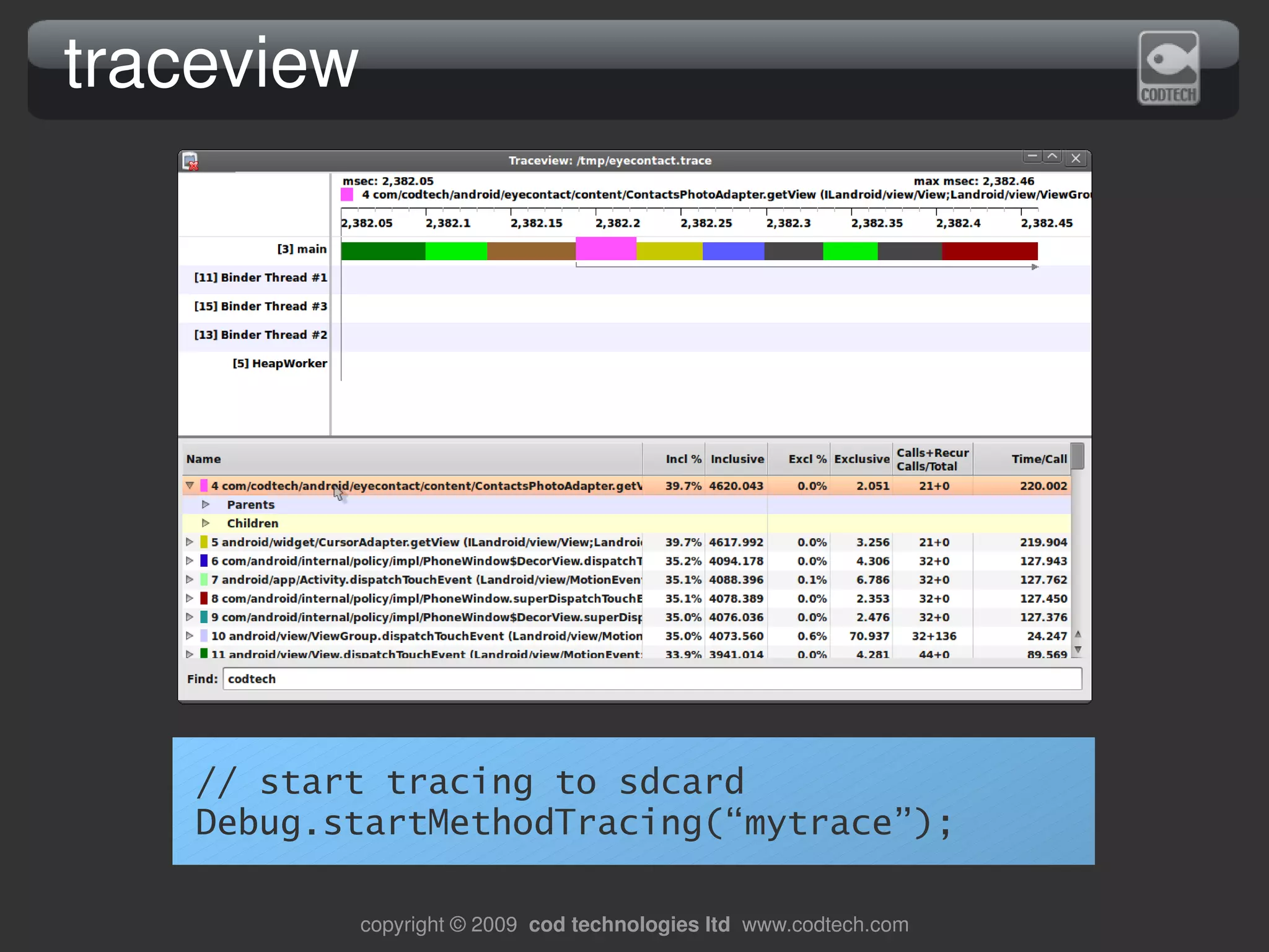The width and height of the screenshot is (1269, 952).
Task: Select the magenta segment in main thread timeline
Action: [x=606, y=249]
